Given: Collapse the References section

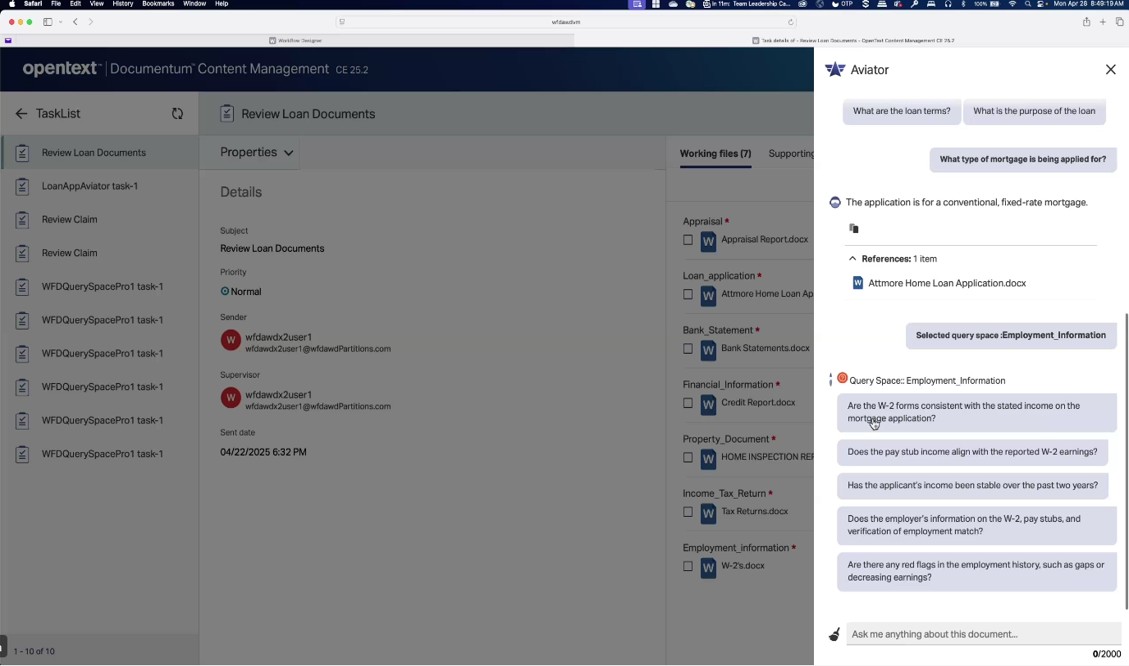Looking at the screenshot, I should tap(853, 258).
